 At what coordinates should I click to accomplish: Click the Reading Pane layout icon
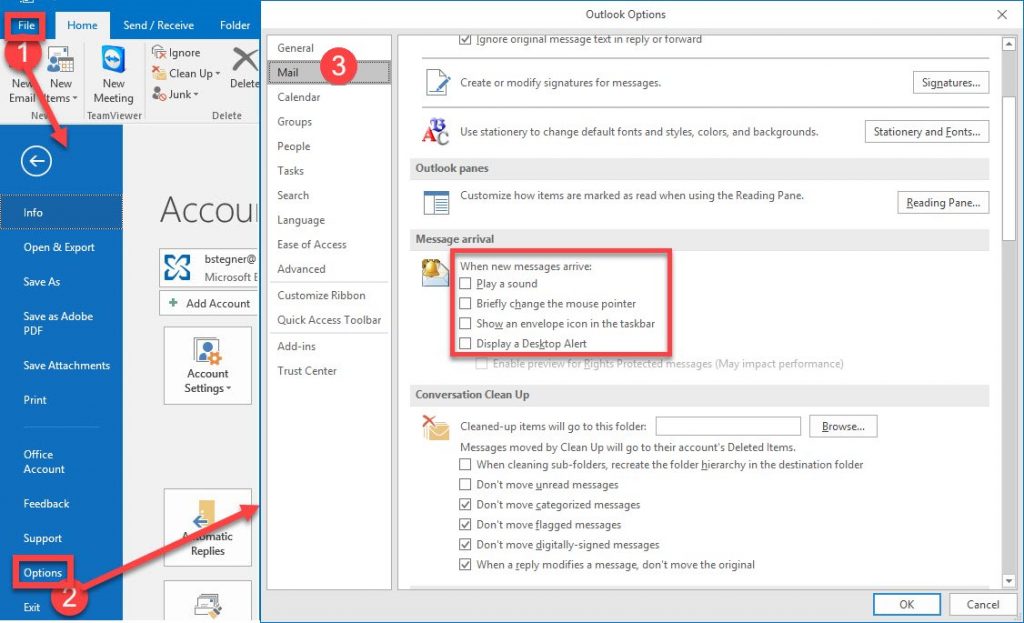tap(436, 202)
